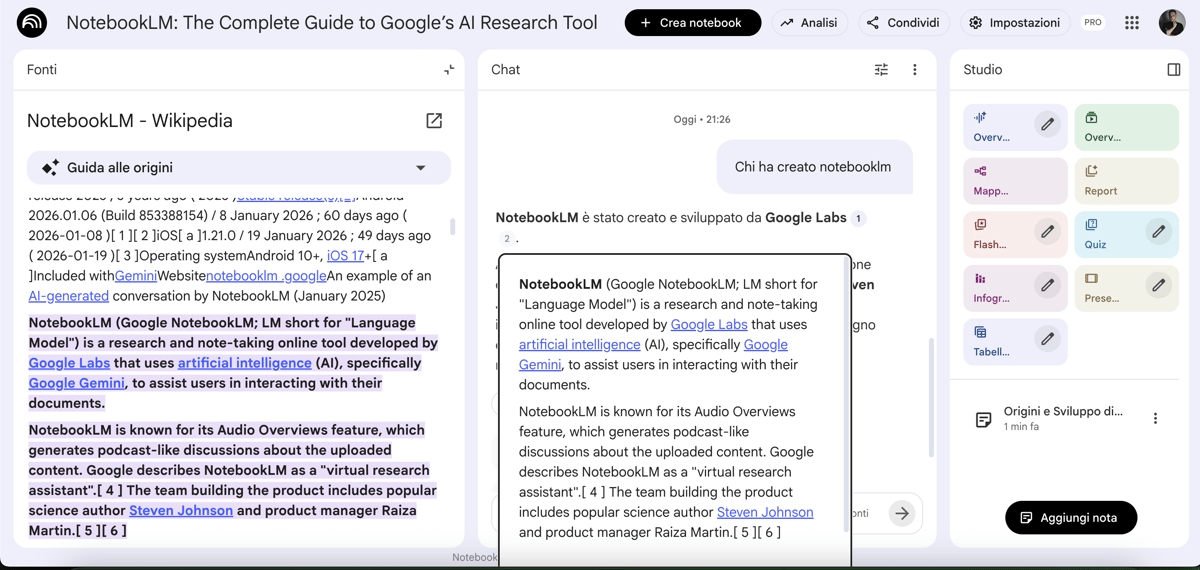Open Google apps grid launcher
This screenshot has width=1200, height=570.
[x=1132, y=23]
